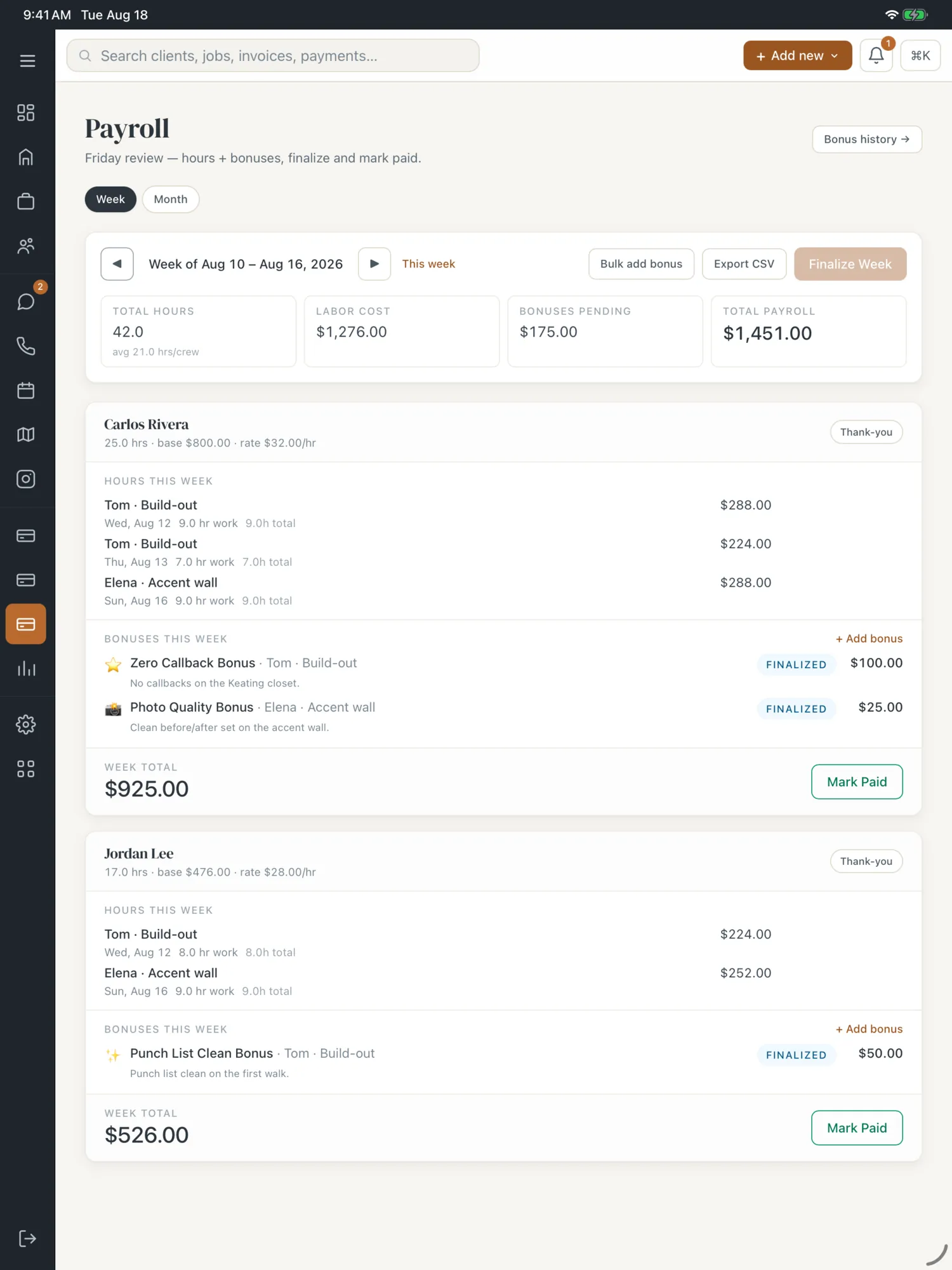Open the dashboard grid icon in sidebar

[x=26, y=112]
